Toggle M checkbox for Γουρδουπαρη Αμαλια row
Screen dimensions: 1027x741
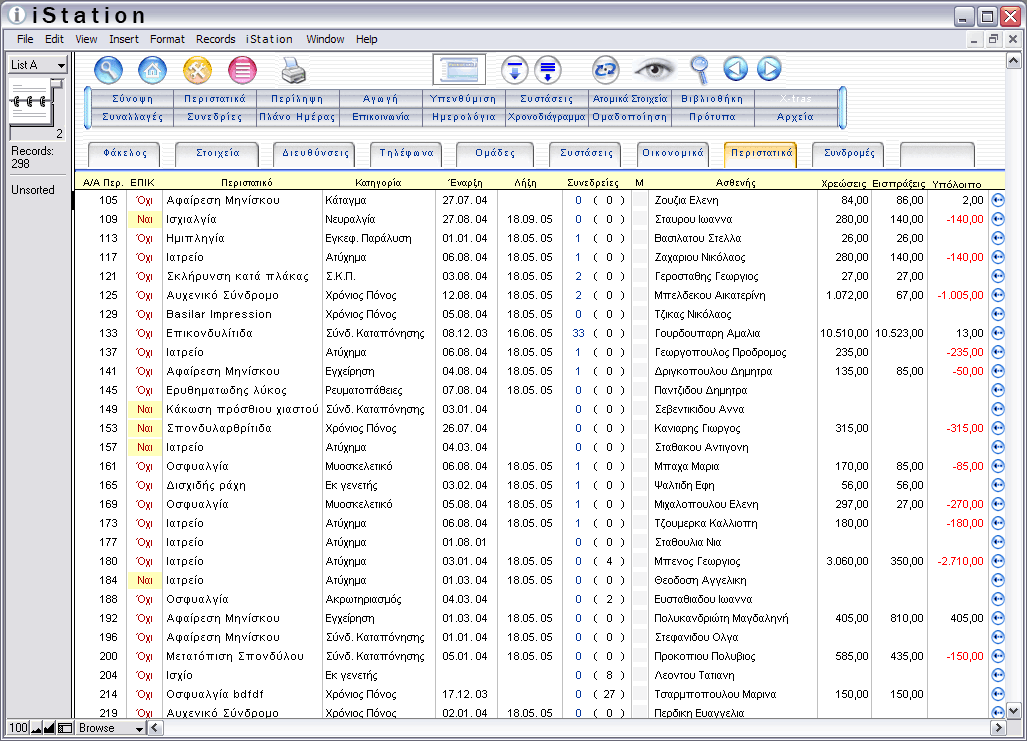pyautogui.click(x=640, y=333)
